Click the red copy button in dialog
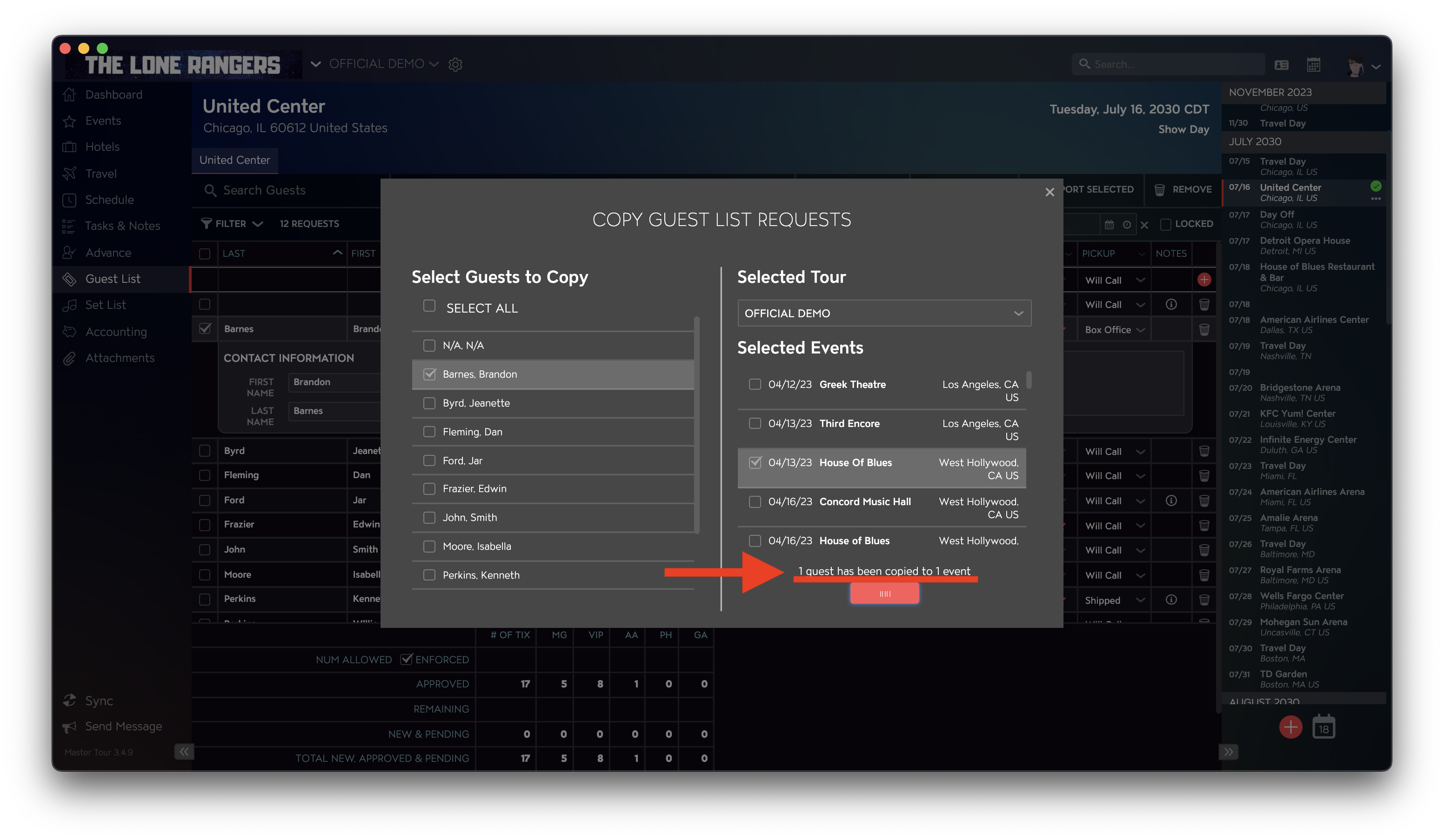Image resolution: width=1444 pixels, height=840 pixels. (884, 593)
